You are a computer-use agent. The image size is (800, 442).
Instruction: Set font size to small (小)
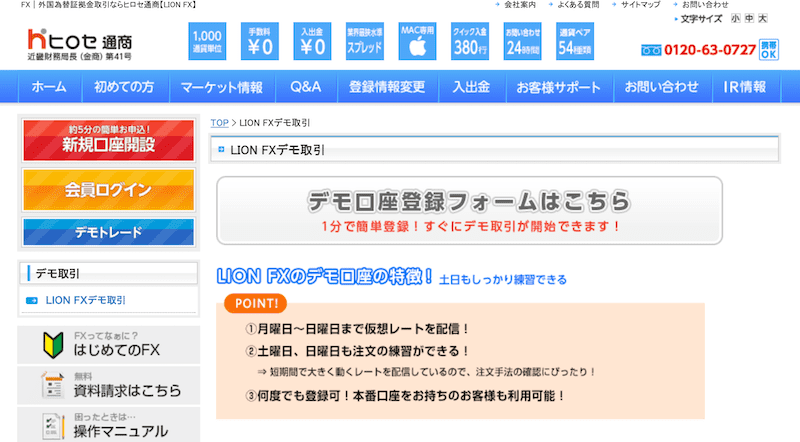tap(735, 18)
